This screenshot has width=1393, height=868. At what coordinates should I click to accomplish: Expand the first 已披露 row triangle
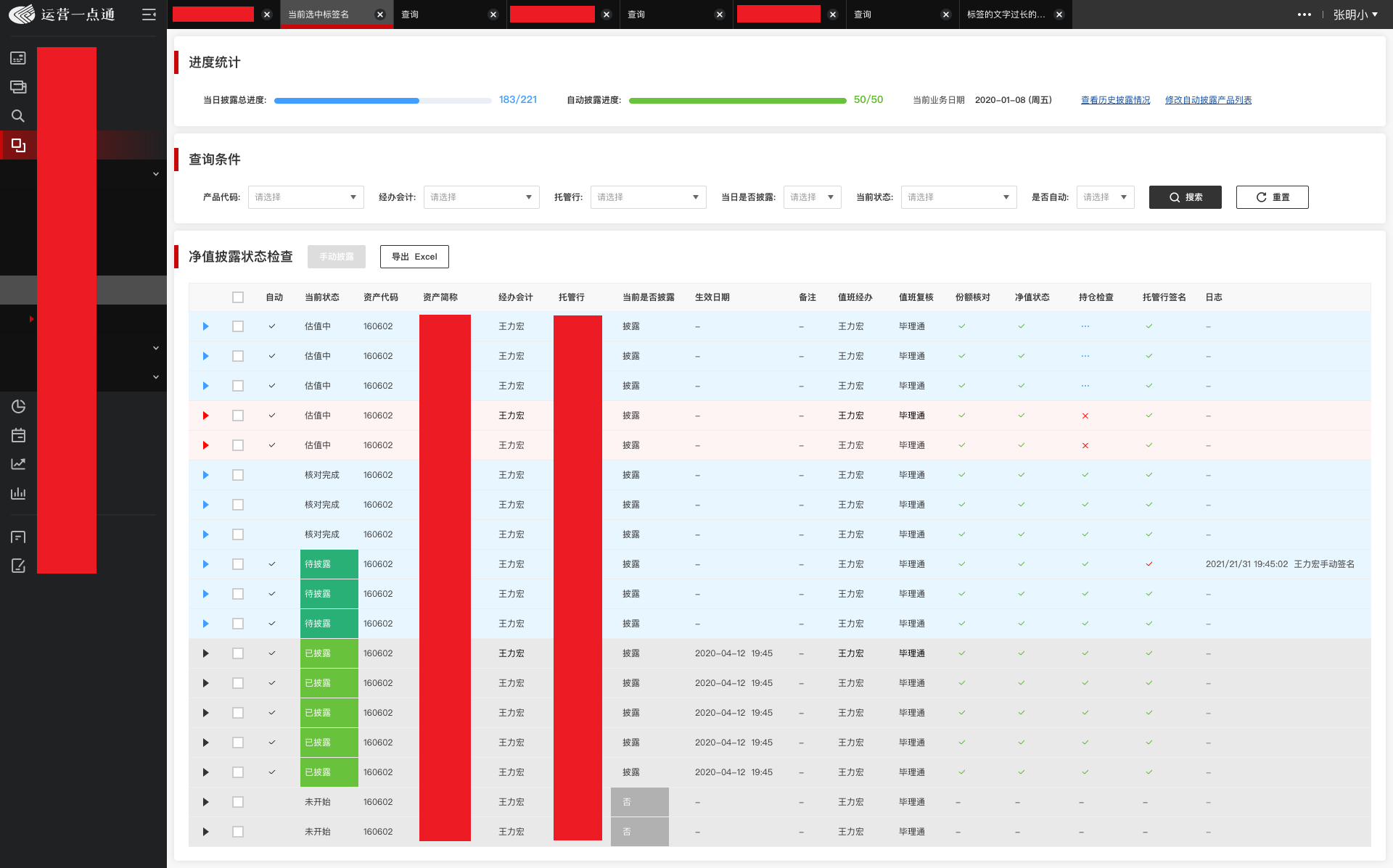click(206, 653)
